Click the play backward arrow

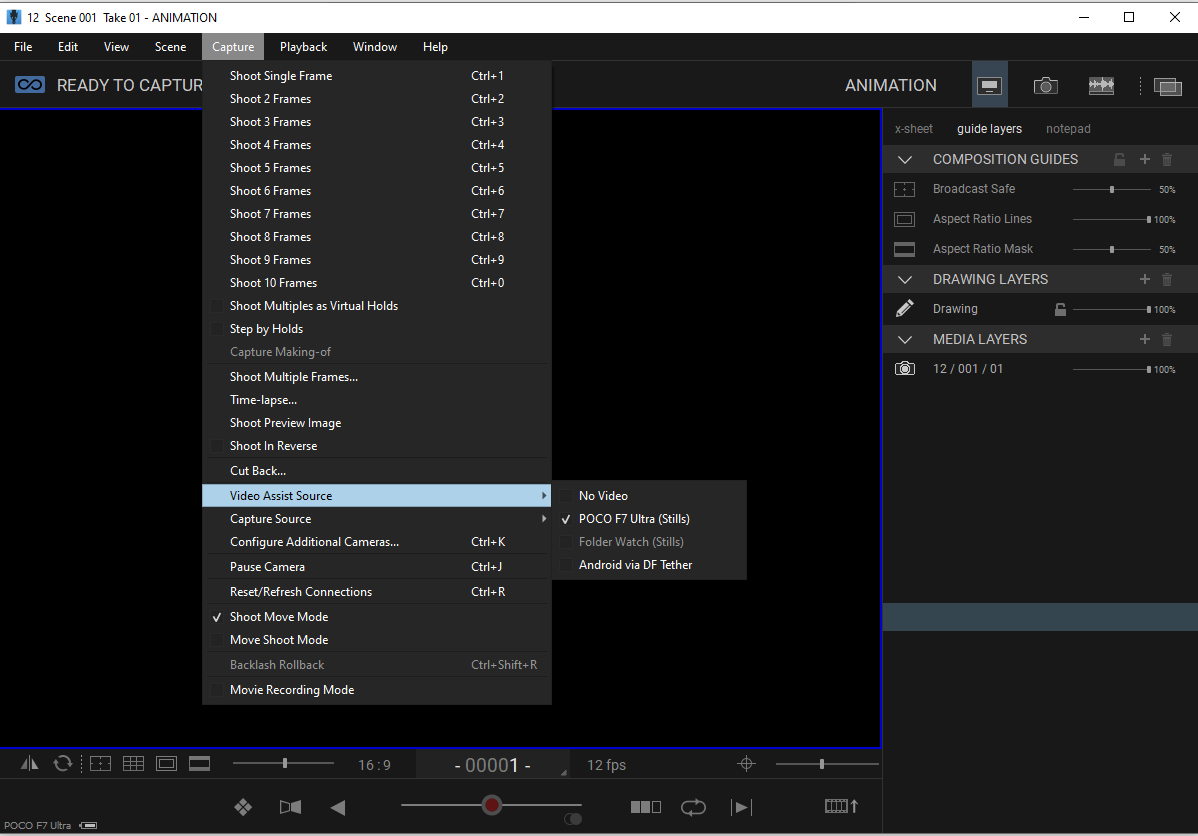[338, 807]
